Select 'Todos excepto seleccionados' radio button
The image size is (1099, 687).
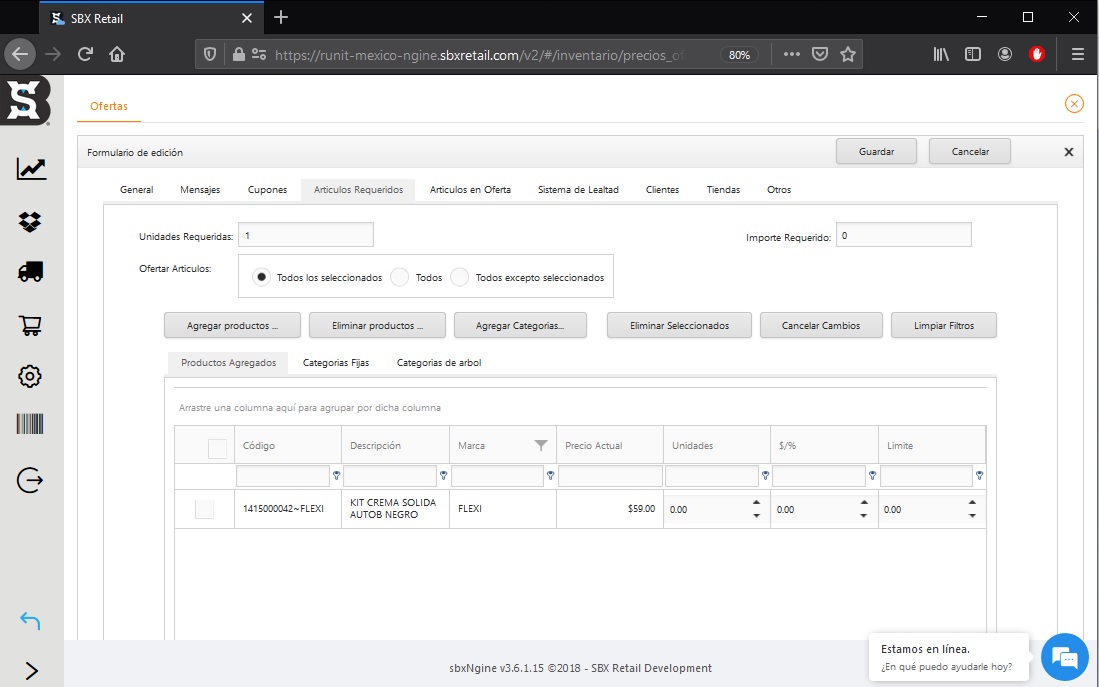460,277
